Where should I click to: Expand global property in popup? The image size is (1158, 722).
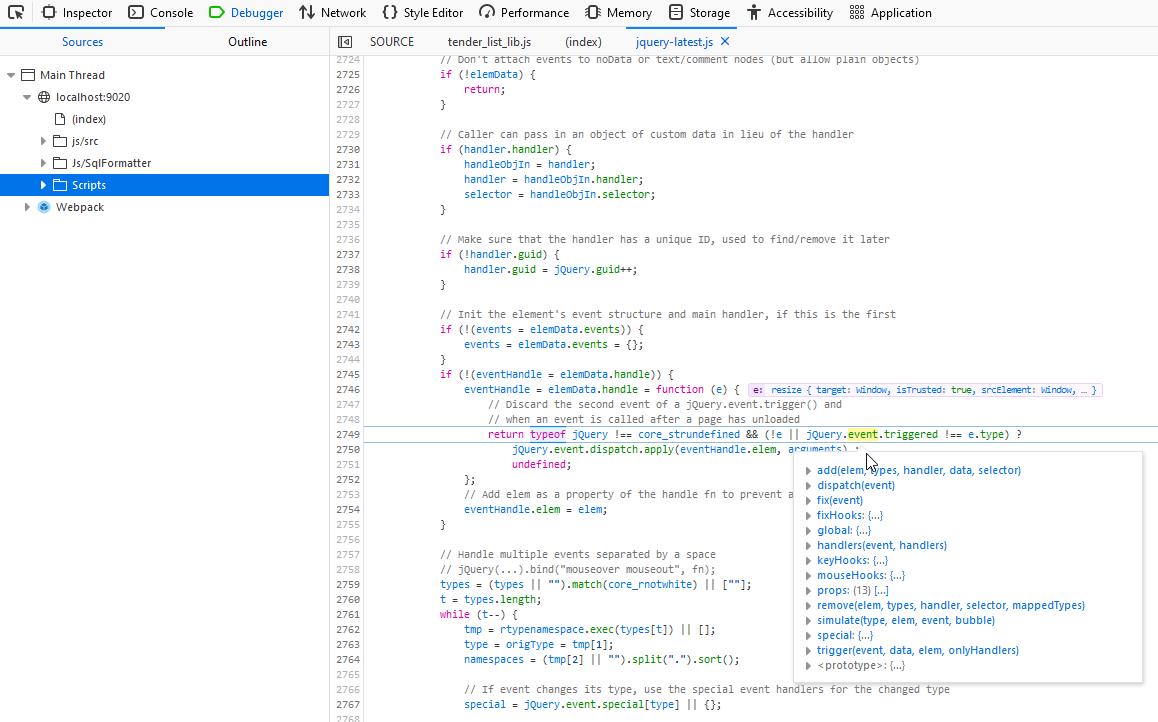pos(809,531)
